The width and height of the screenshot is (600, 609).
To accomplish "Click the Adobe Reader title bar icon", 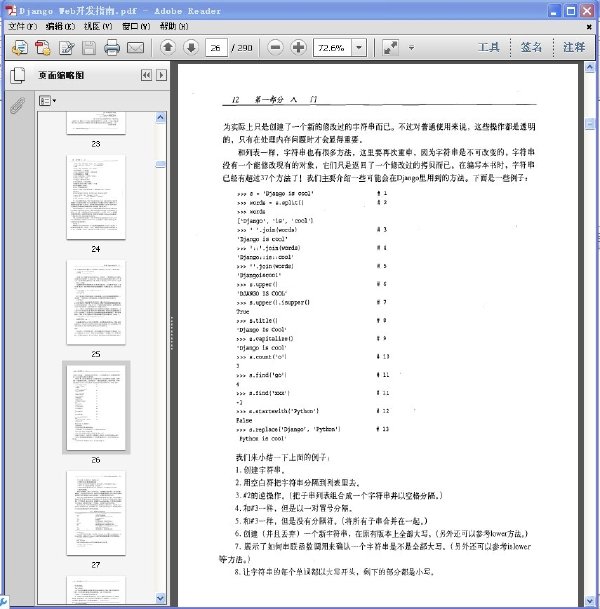I will click(11, 10).
